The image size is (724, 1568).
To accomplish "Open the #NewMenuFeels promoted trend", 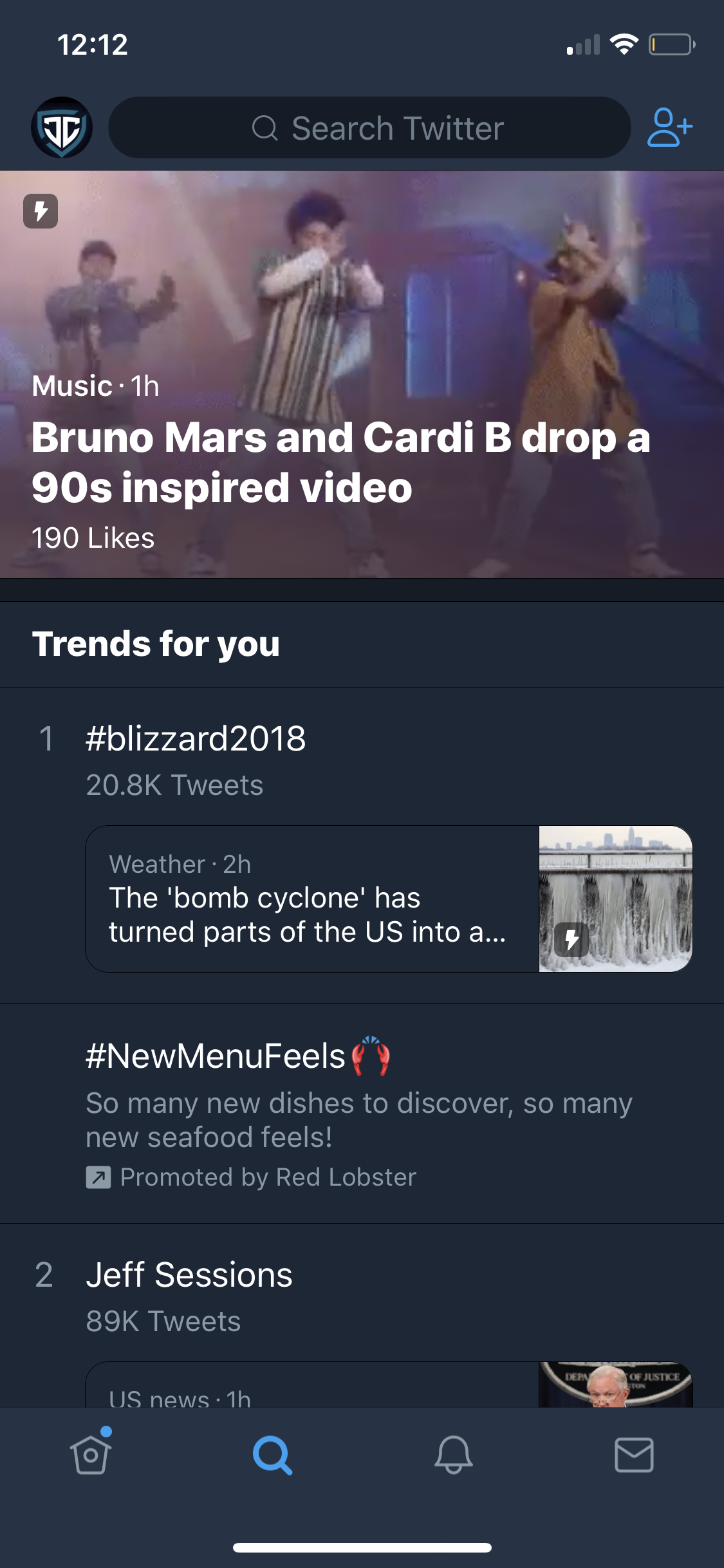I will tap(216, 1057).
